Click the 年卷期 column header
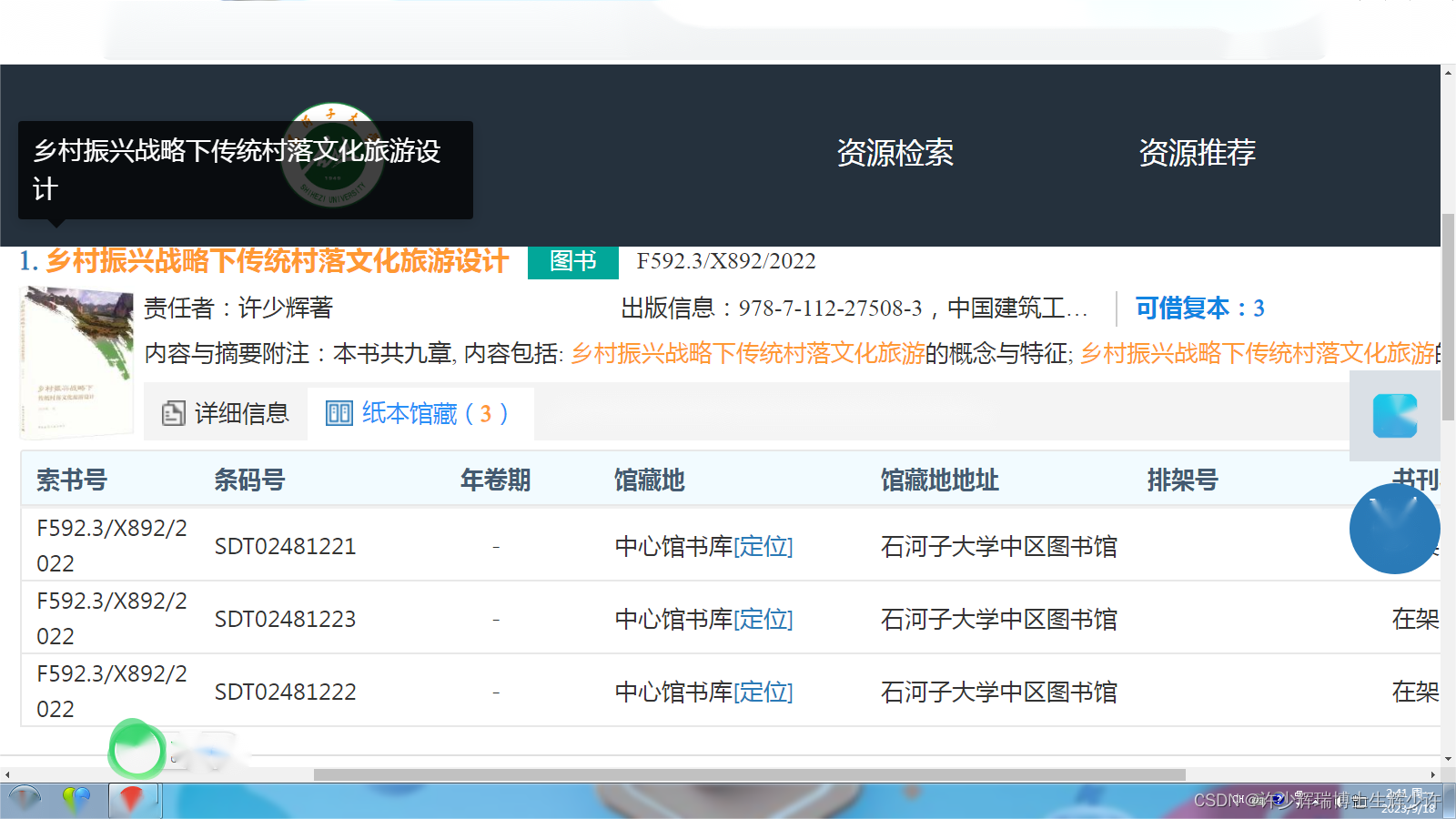 tap(495, 480)
